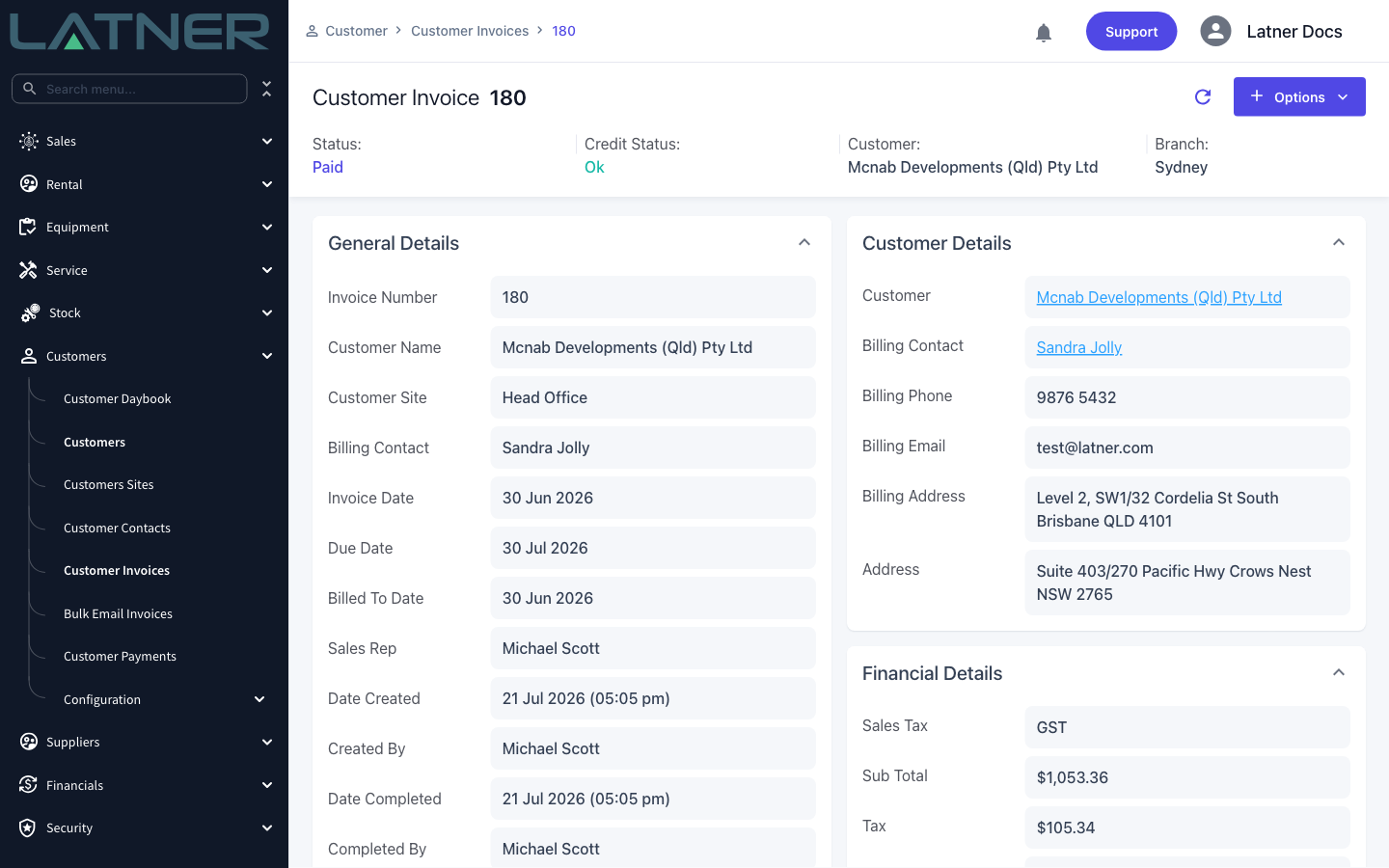Expand the Suppliers menu chevron
Image resolution: width=1389 pixels, height=868 pixels.
click(267, 742)
